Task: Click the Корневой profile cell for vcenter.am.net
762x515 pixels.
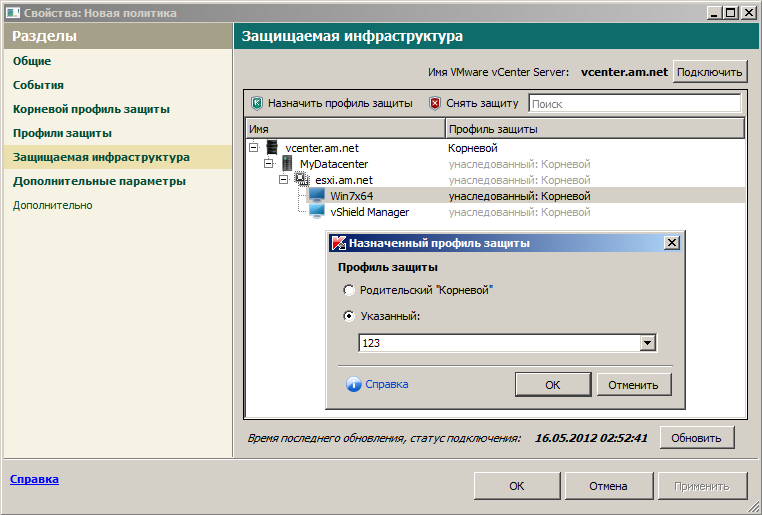Action: tap(473, 148)
